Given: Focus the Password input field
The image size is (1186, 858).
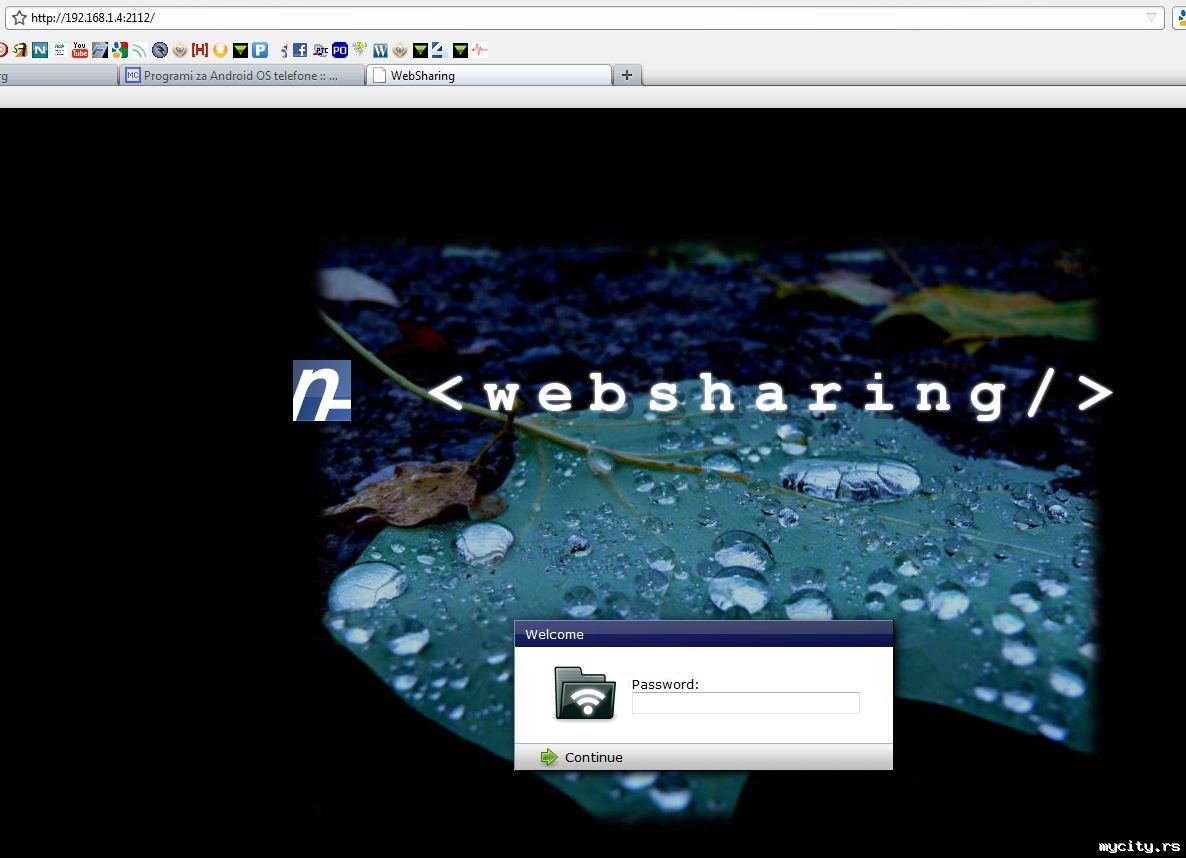Looking at the screenshot, I should coord(745,703).
